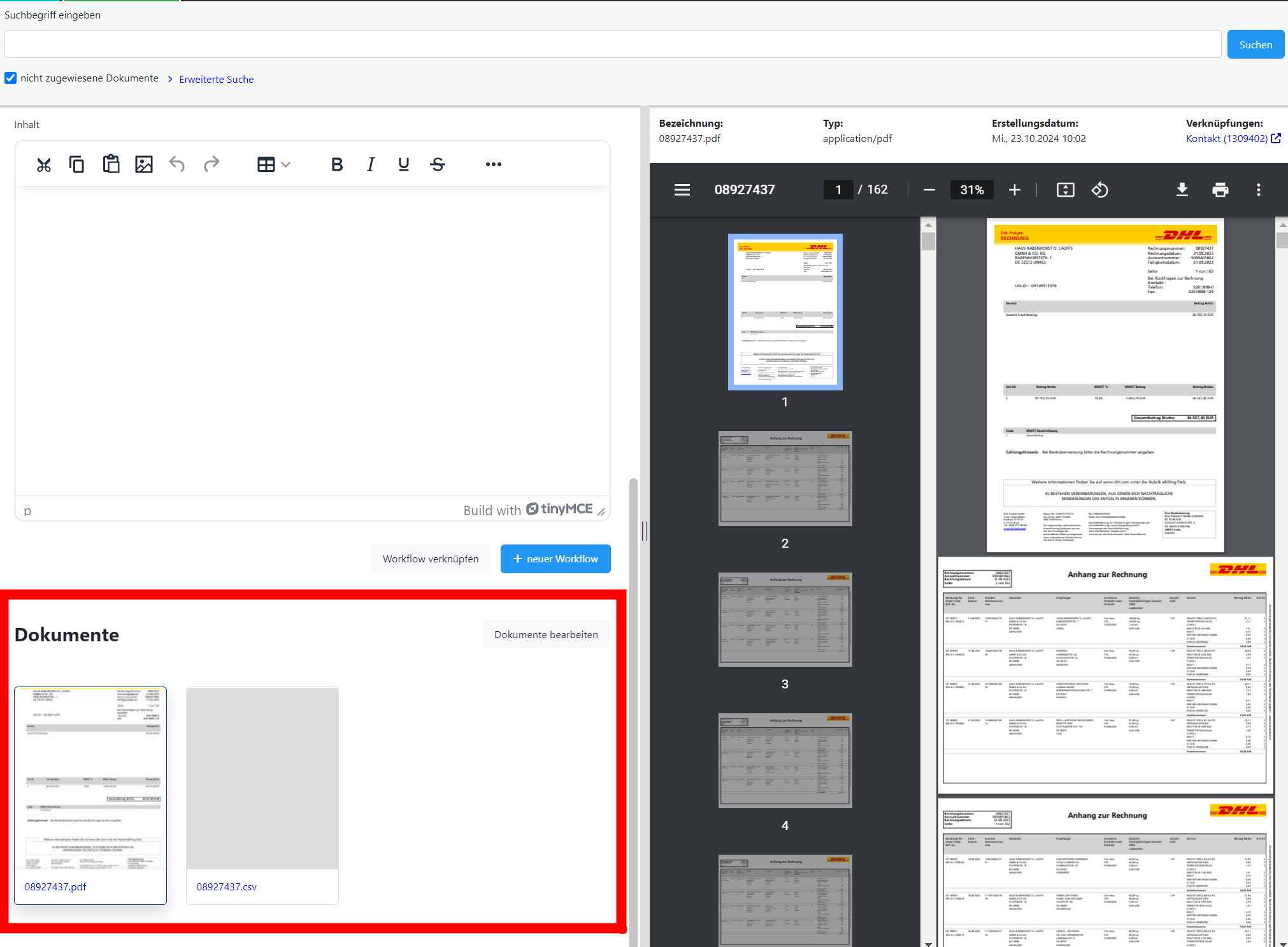Toggle strikethrough formatting

tap(437, 165)
